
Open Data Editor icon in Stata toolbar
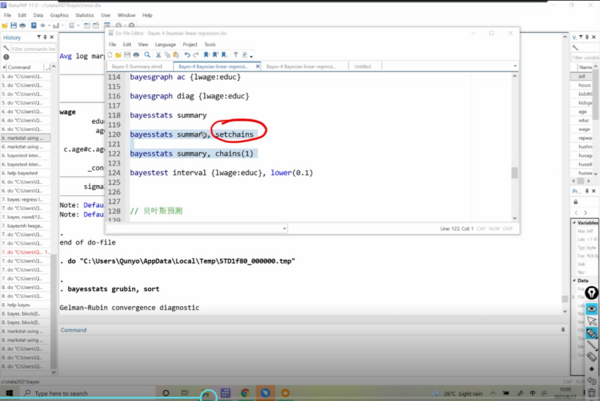[x=87, y=26]
